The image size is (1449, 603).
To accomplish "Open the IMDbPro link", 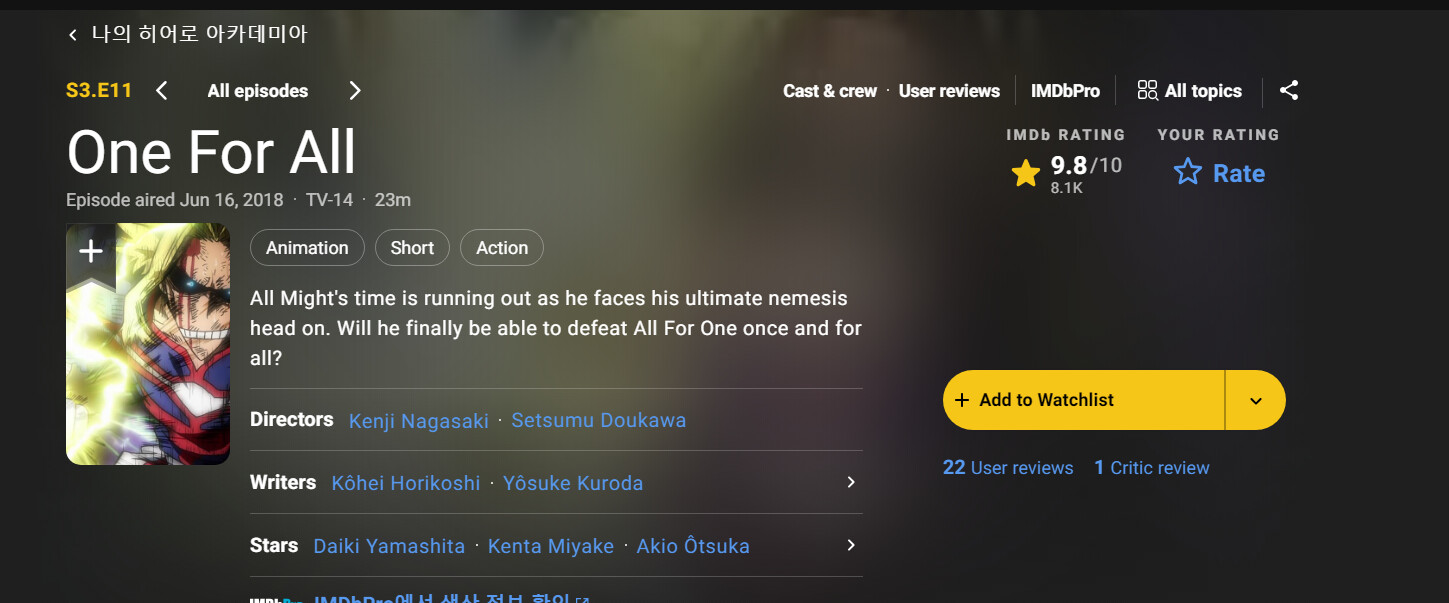I will pyautogui.click(x=1065, y=91).
